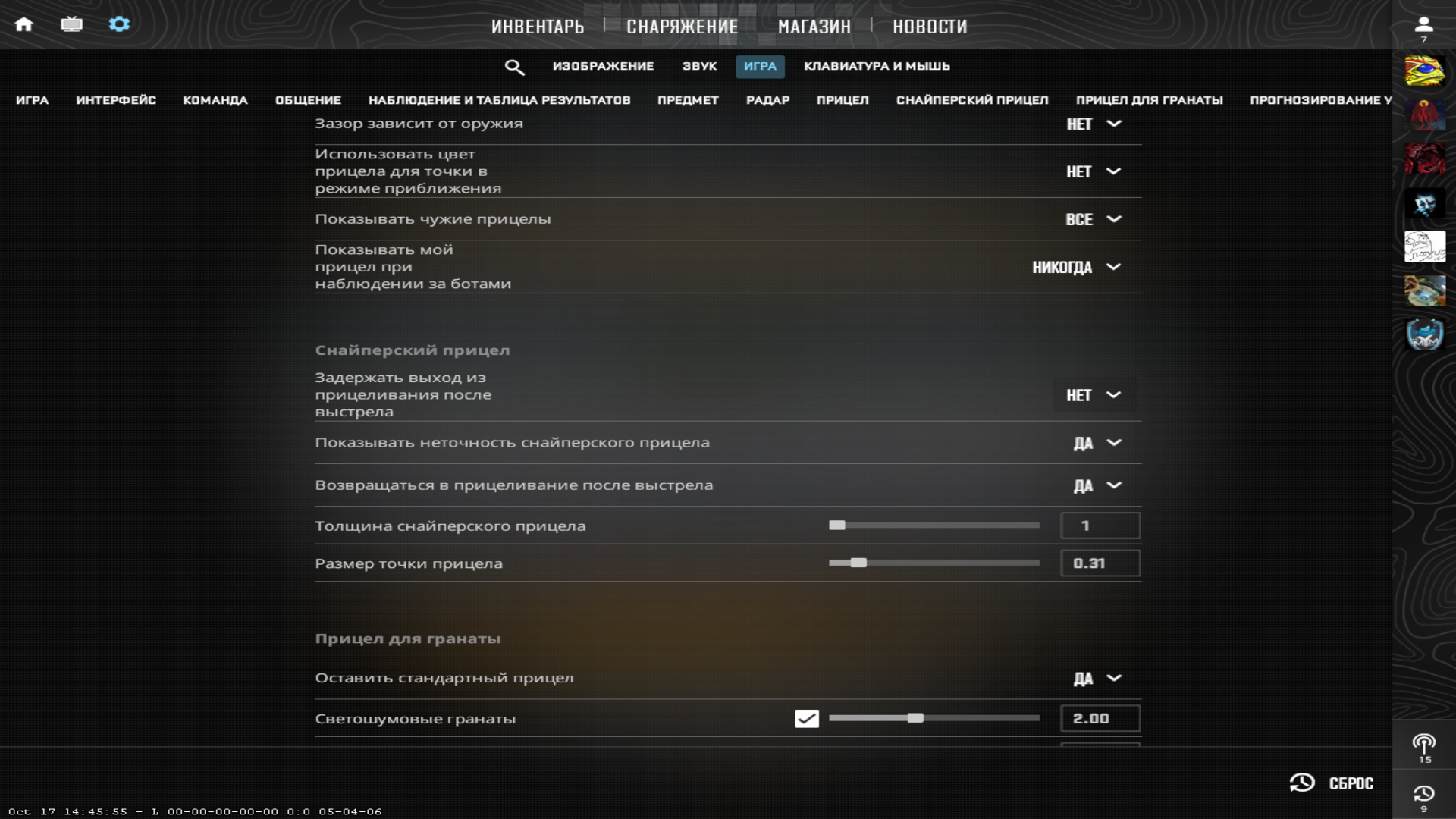
Task: Click the settings search magnifier icon
Action: [x=514, y=67]
